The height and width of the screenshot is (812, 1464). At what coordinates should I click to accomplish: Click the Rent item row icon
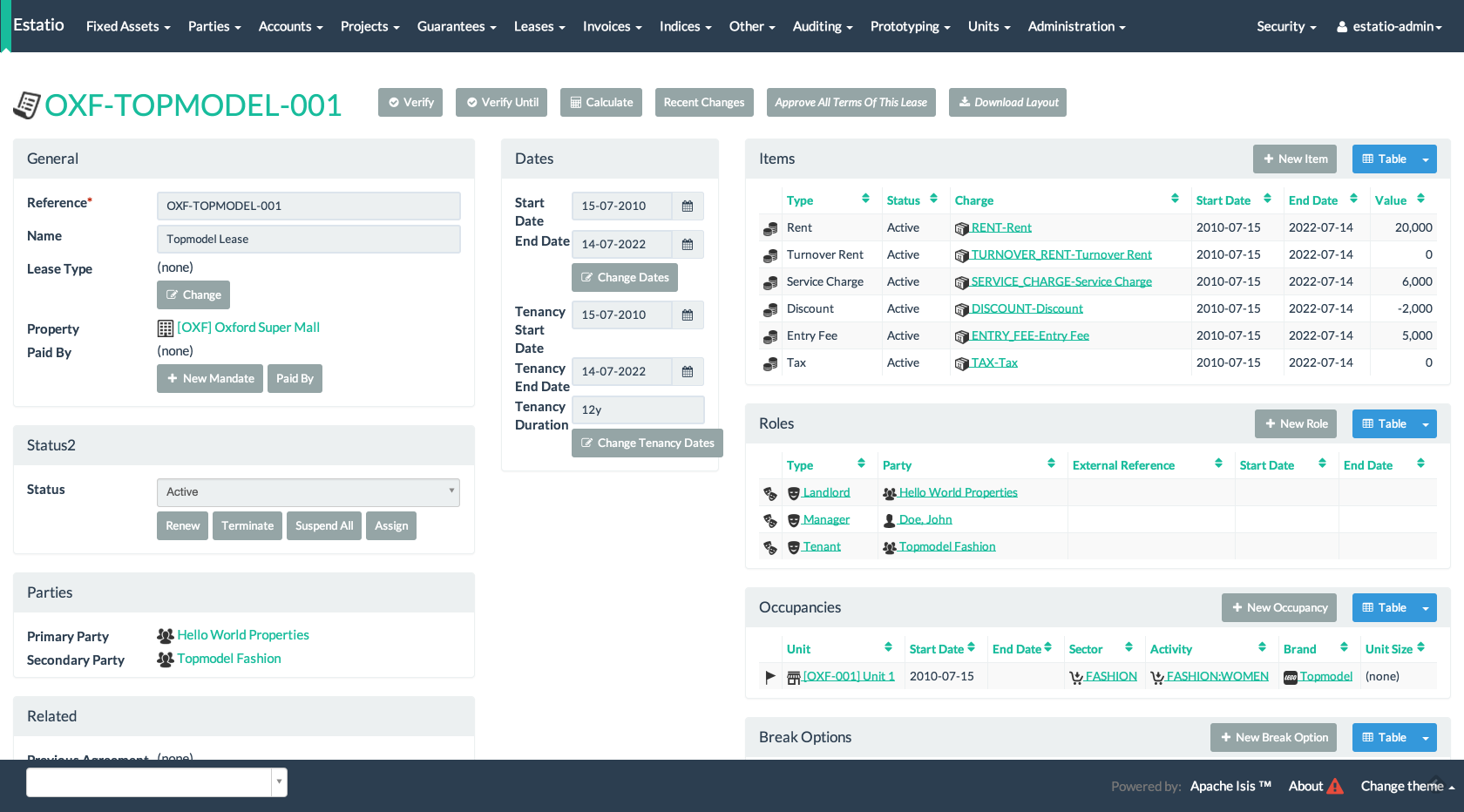point(770,228)
